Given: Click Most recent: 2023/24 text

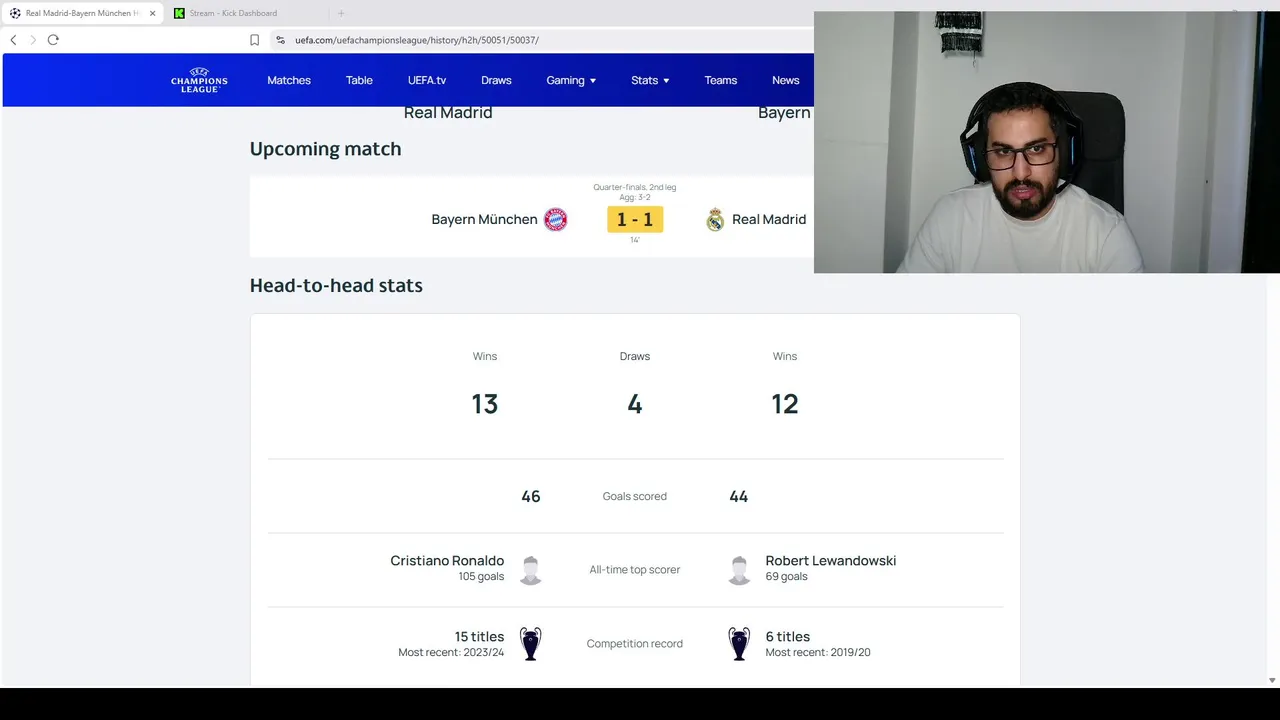Looking at the screenshot, I should pos(451,653).
